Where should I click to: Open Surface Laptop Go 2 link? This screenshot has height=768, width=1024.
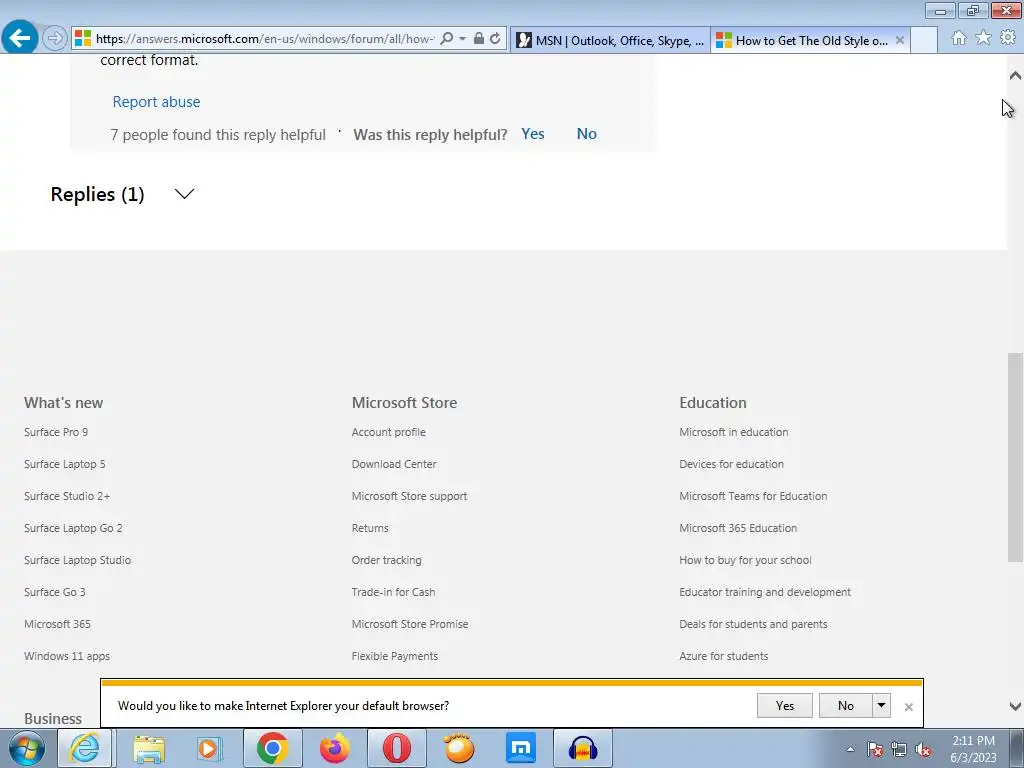[73, 528]
